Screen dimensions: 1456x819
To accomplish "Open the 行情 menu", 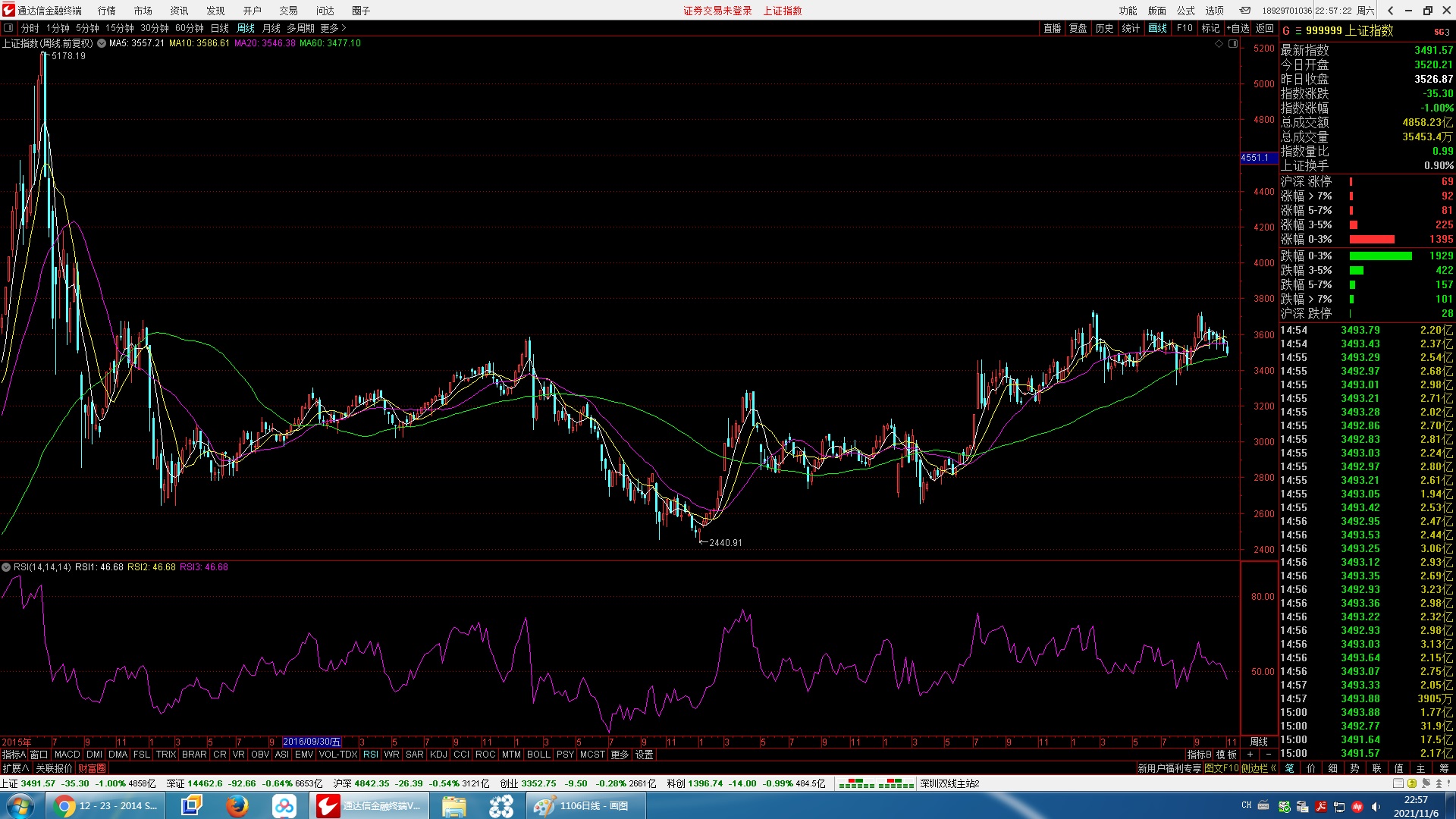I will tap(107, 11).
